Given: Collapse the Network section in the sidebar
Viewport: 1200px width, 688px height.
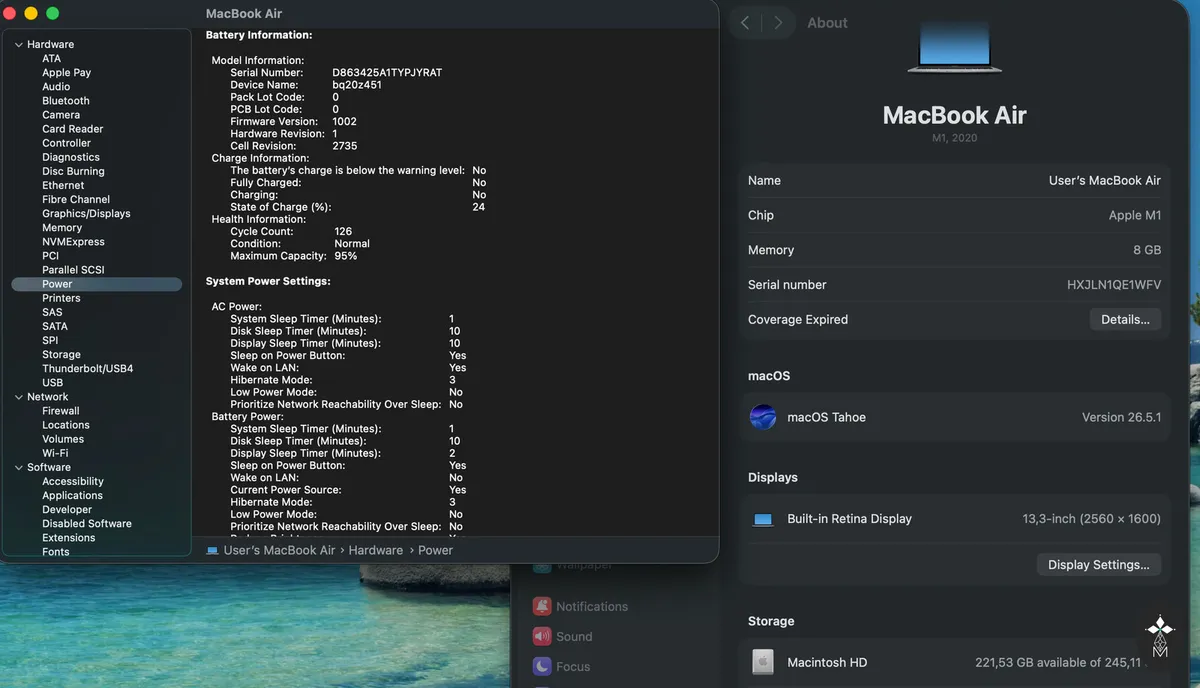Looking at the screenshot, I should tap(18, 397).
